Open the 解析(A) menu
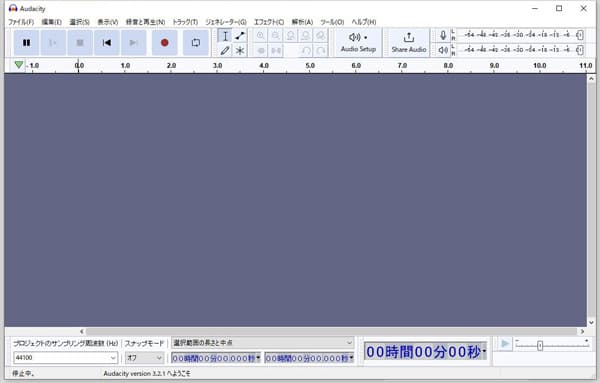The width and height of the screenshot is (600, 383). pos(302,22)
